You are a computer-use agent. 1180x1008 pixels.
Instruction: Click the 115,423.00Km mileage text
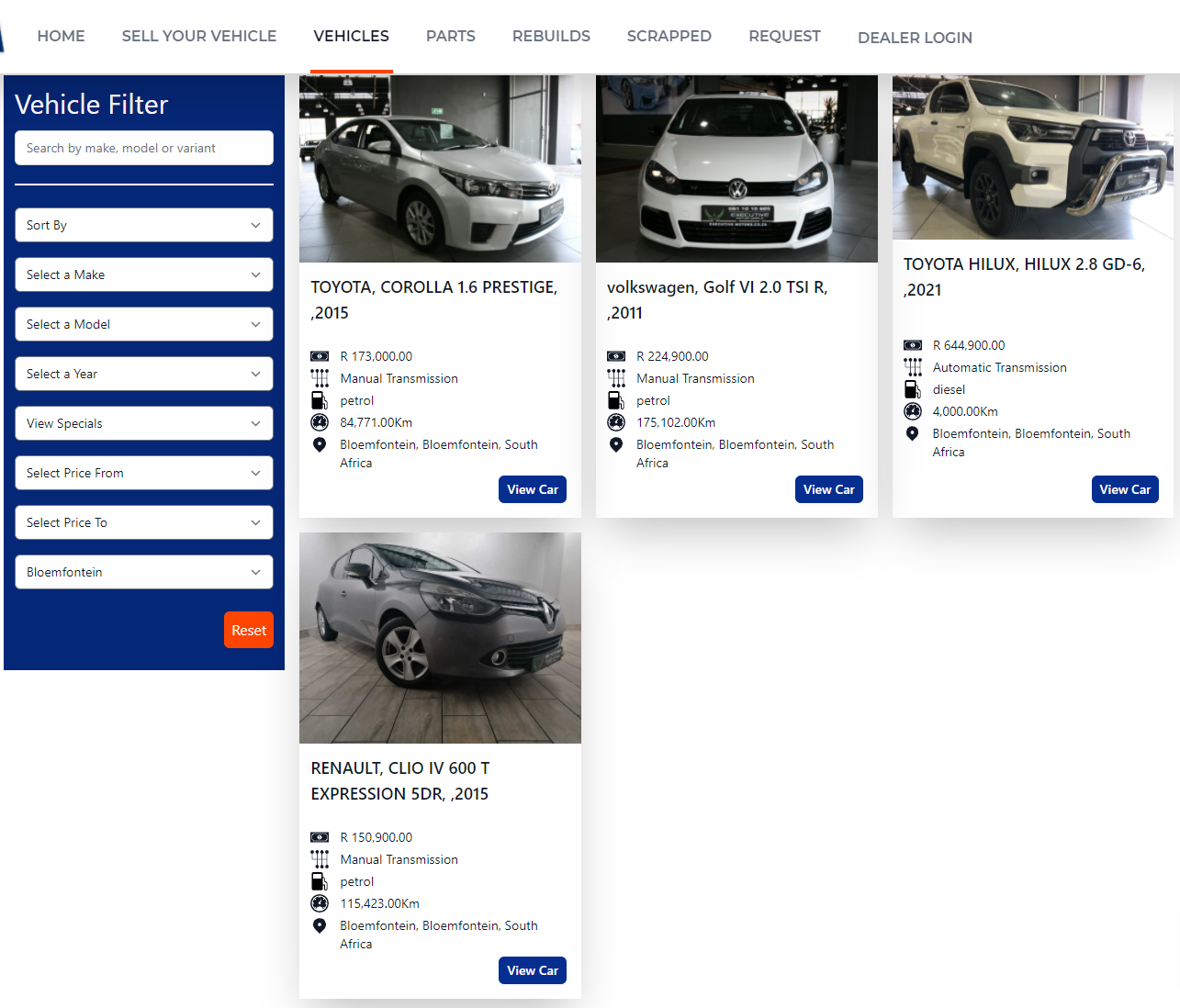click(x=379, y=903)
